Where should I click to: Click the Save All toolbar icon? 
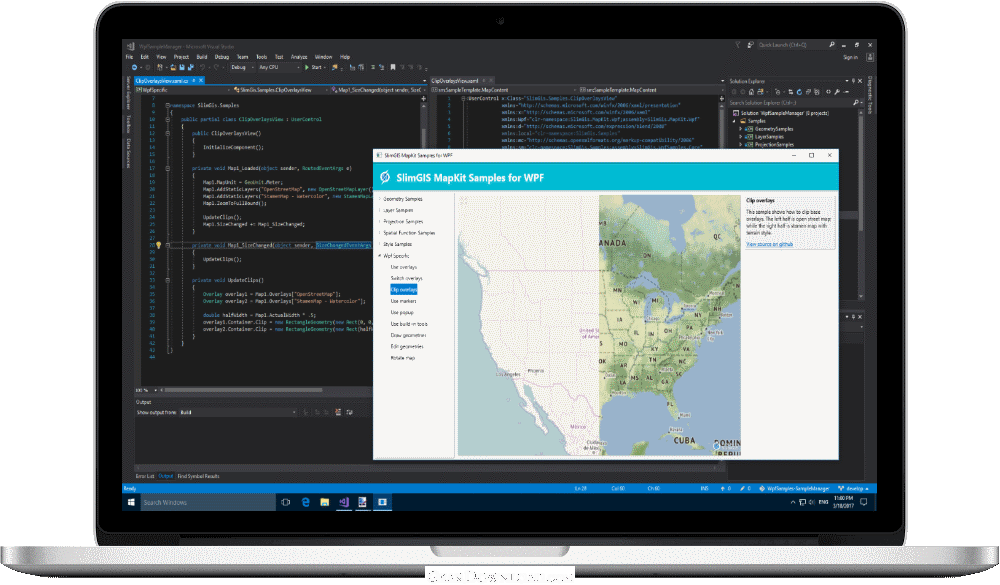(x=190, y=67)
